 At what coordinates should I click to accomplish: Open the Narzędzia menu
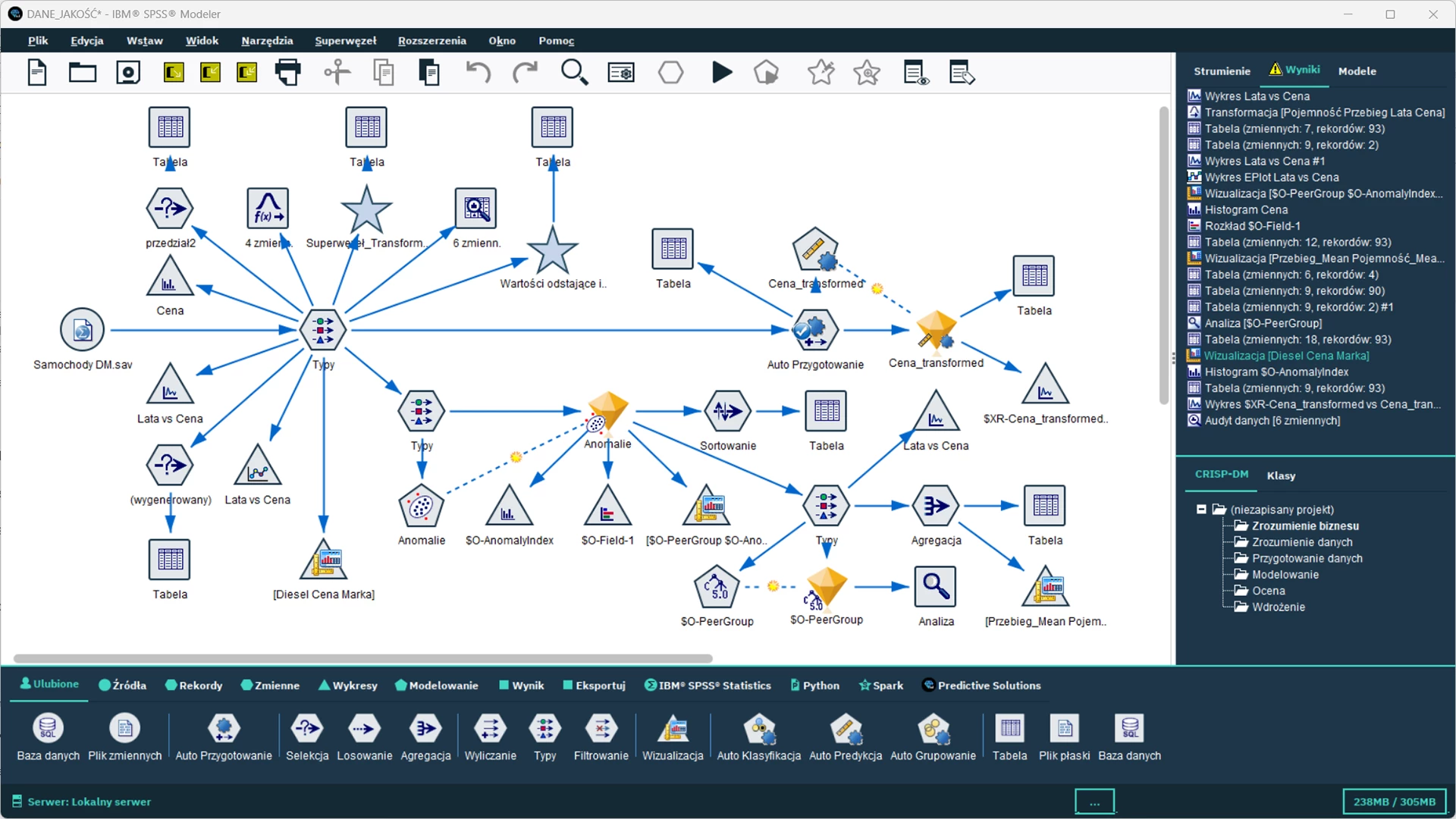[x=267, y=41]
